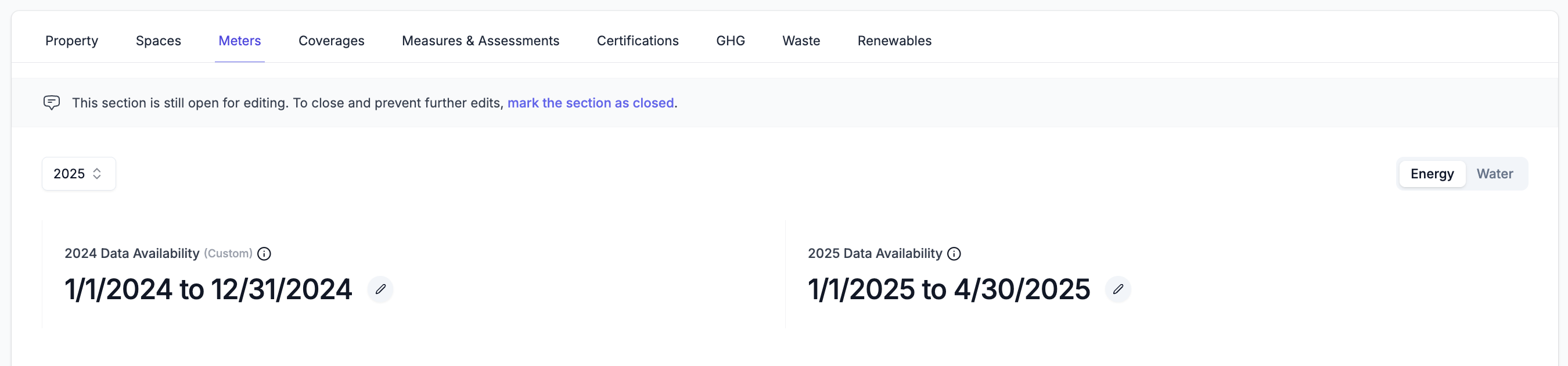Screen dimensions: 1568x366
Task: Select the Meters tab
Action: coord(239,41)
